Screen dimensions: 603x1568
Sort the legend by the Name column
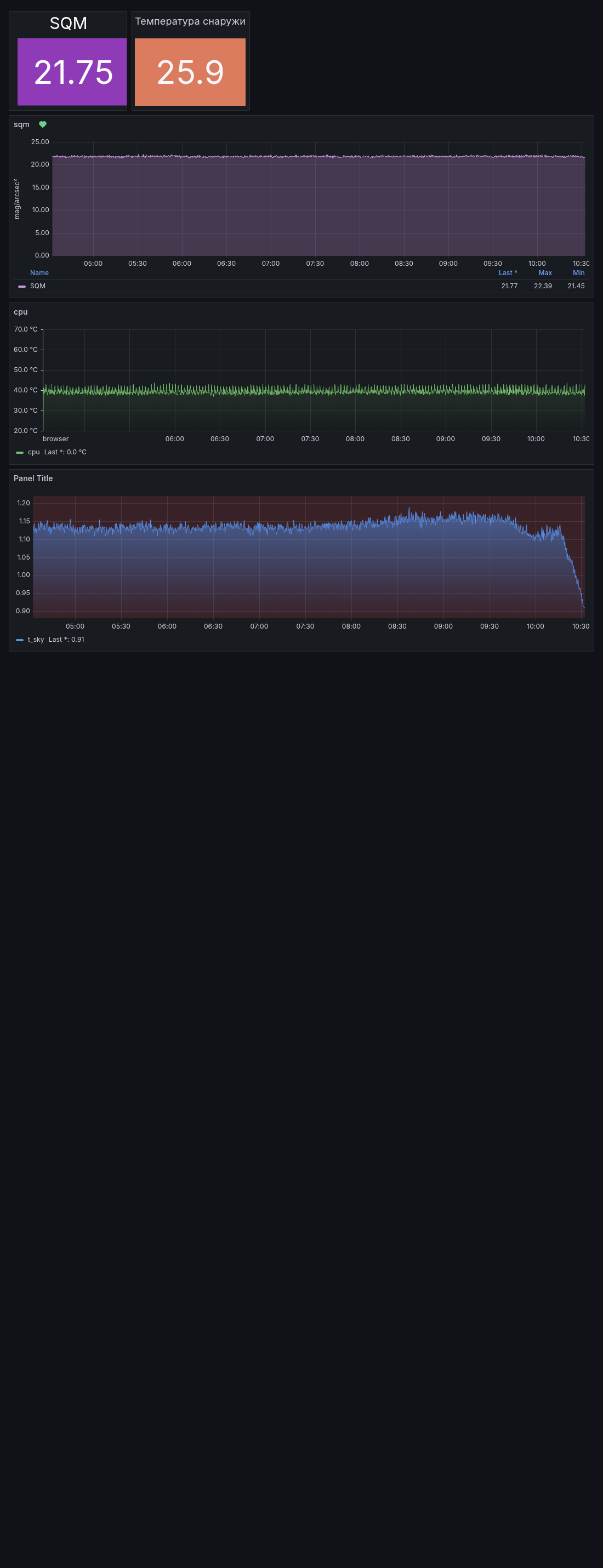point(39,273)
